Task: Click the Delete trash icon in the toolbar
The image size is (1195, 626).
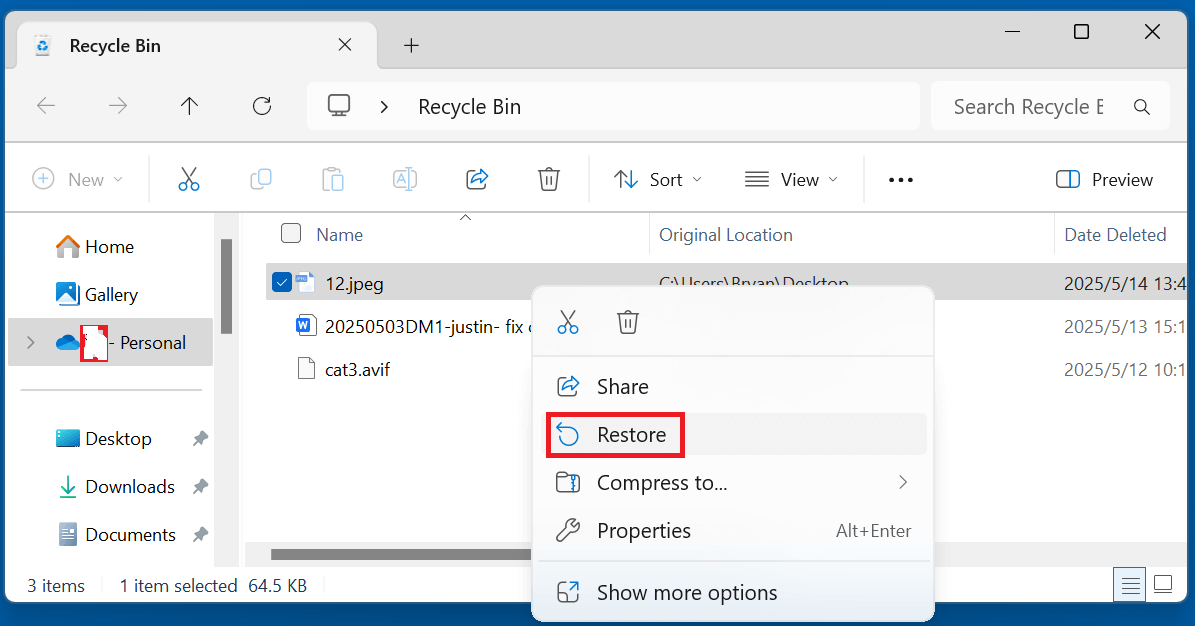Action: click(549, 179)
